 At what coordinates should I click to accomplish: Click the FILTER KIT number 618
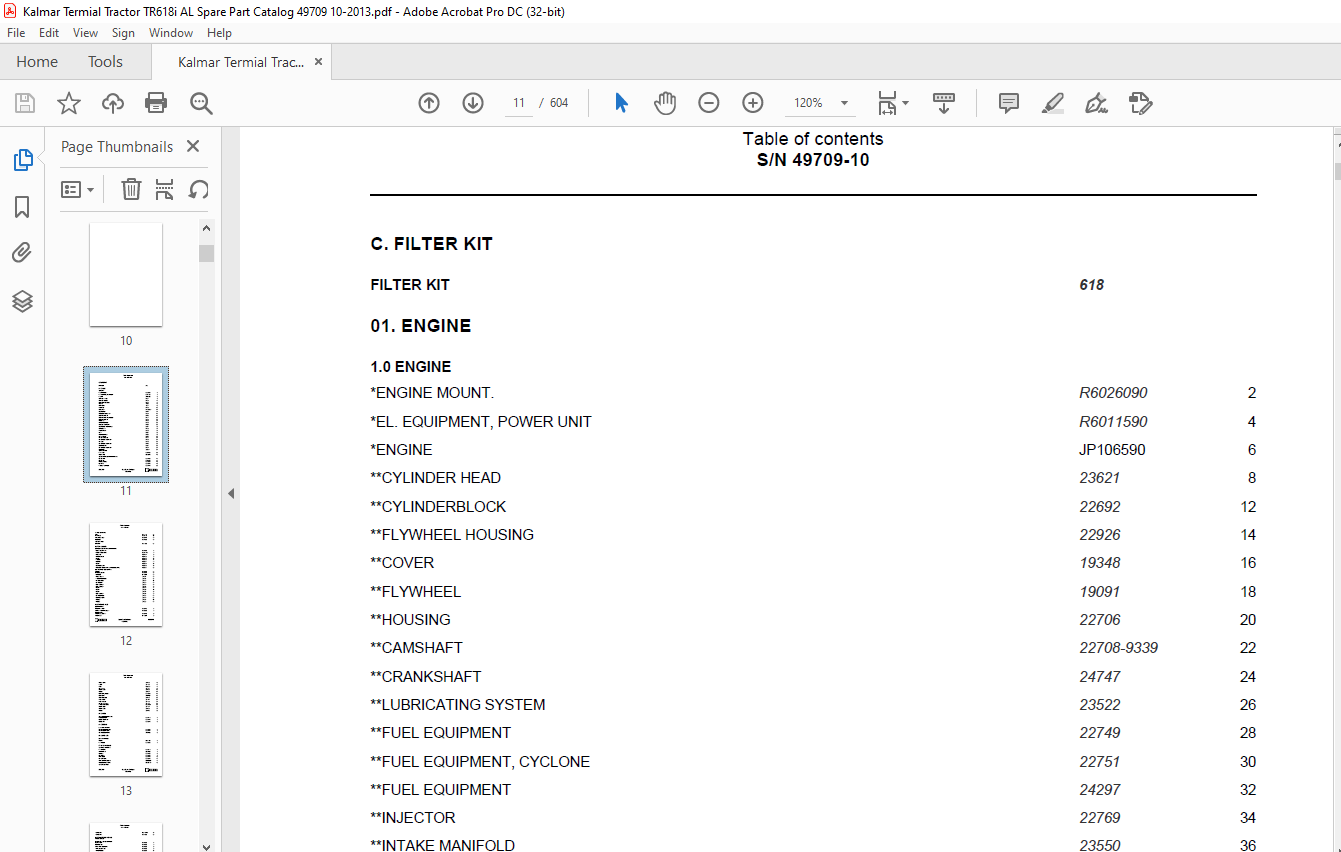[x=1091, y=285]
